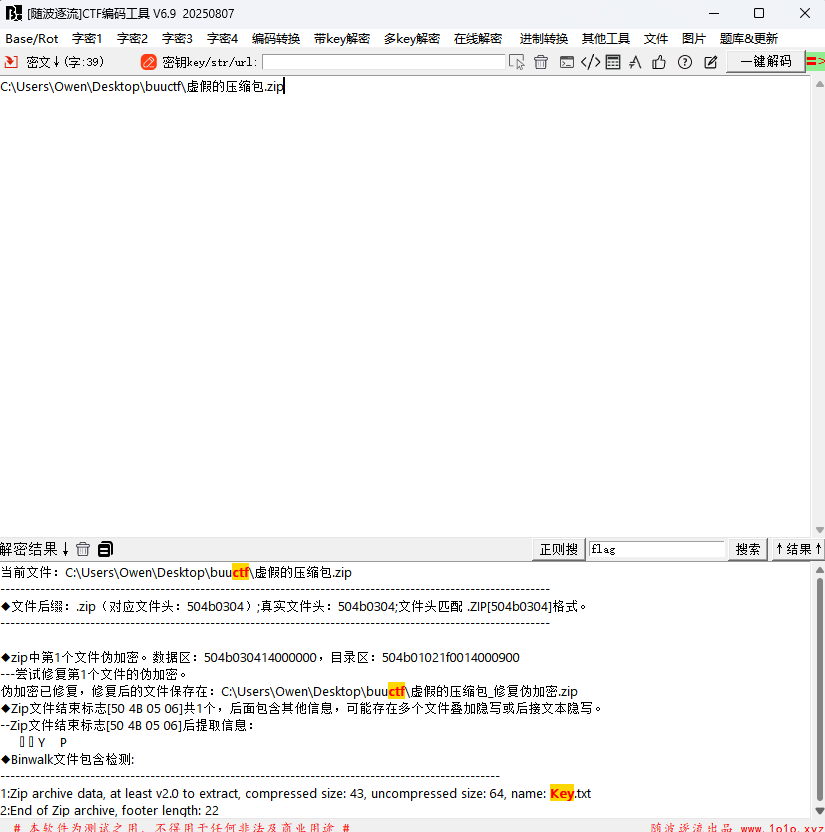825x832 pixels.
Task: Click the Binwalk文件包含检测 line
Action: tap(67, 759)
